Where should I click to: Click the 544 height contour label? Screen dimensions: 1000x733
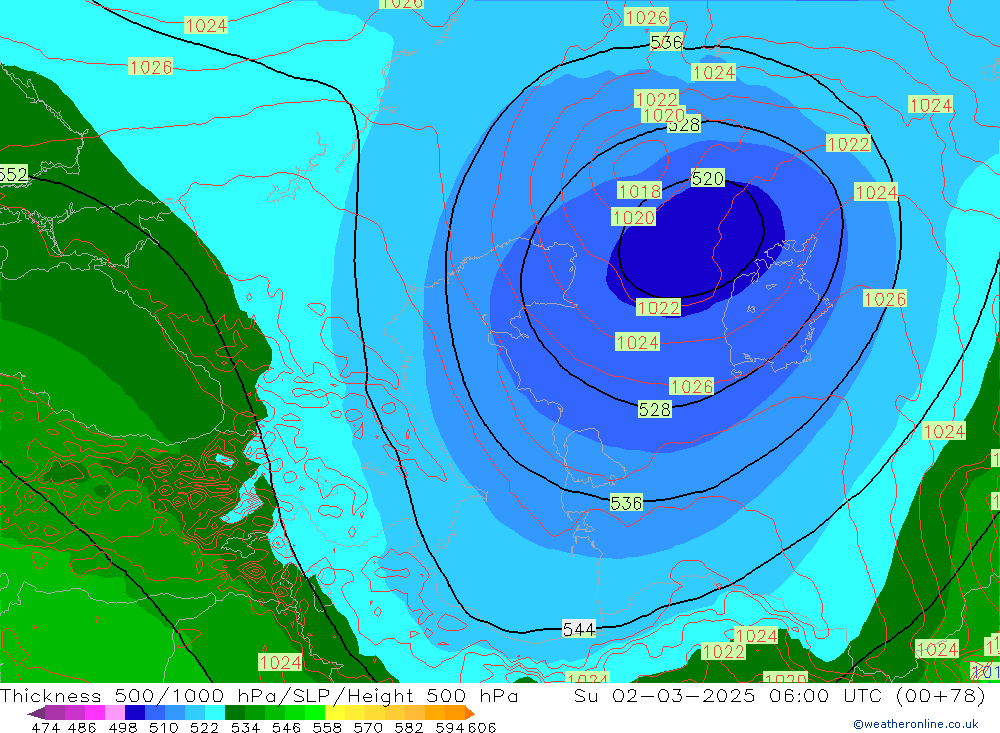coord(578,629)
